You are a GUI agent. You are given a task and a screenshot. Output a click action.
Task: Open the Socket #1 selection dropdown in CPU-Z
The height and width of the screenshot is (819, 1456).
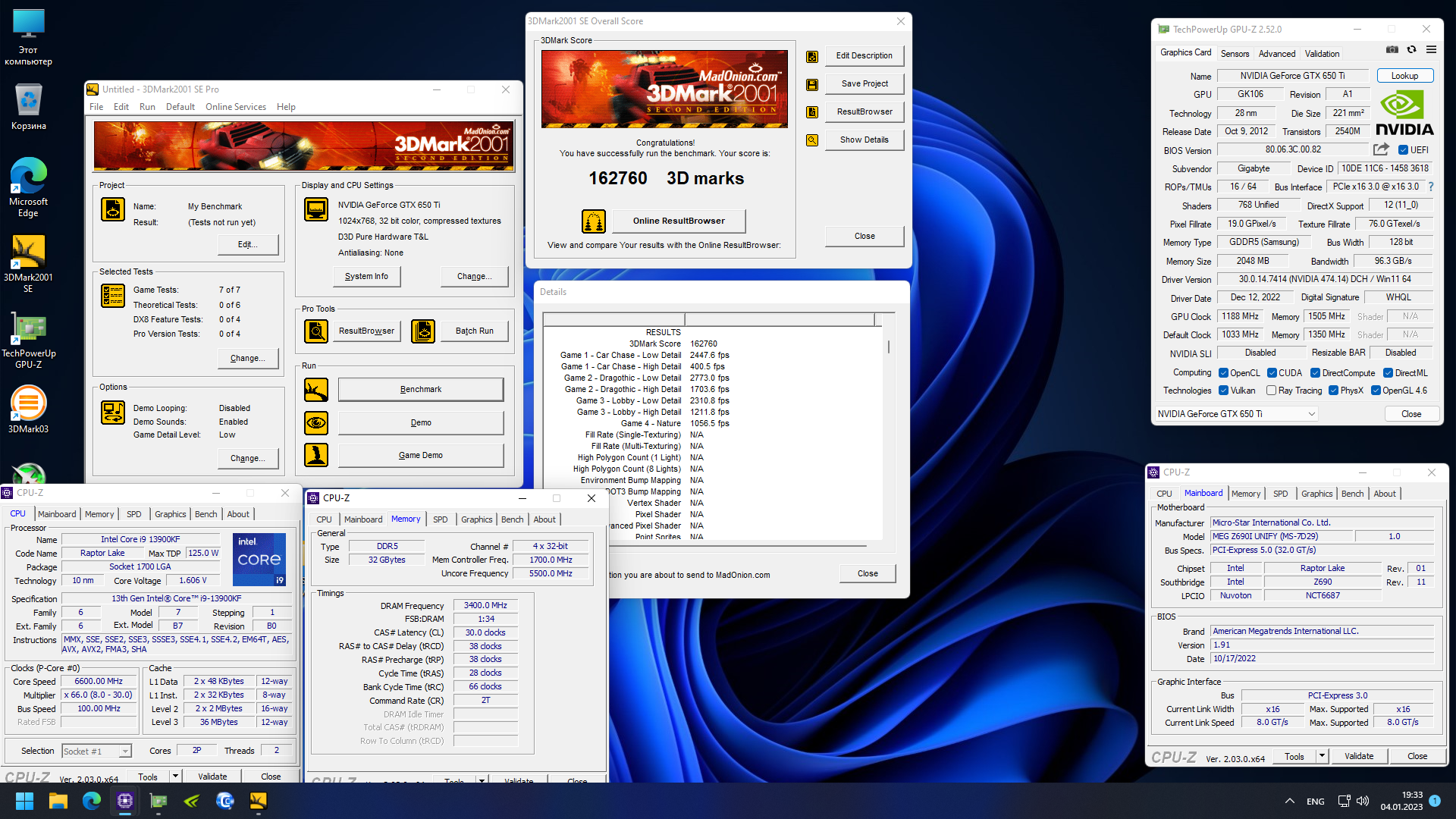click(x=96, y=752)
